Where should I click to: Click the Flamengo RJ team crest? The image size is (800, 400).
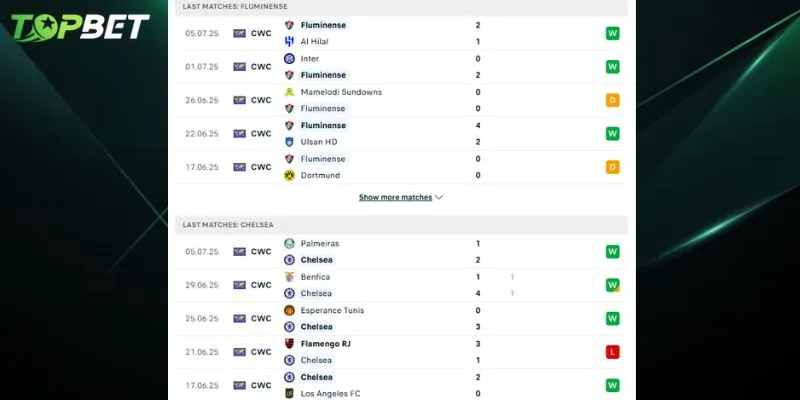pyautogui.click(x=289, y=344)
